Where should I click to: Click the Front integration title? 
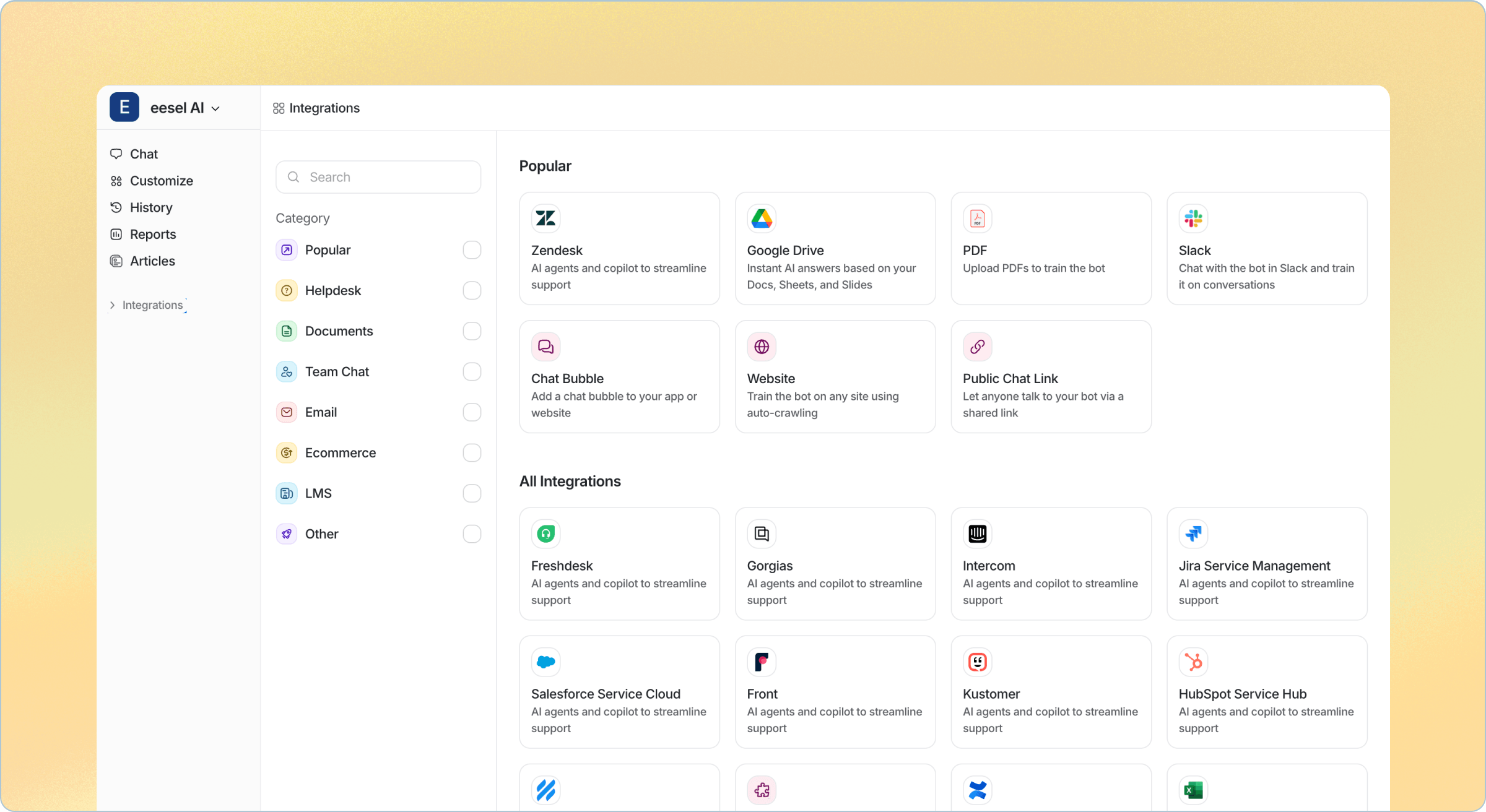tap(762, 694)
